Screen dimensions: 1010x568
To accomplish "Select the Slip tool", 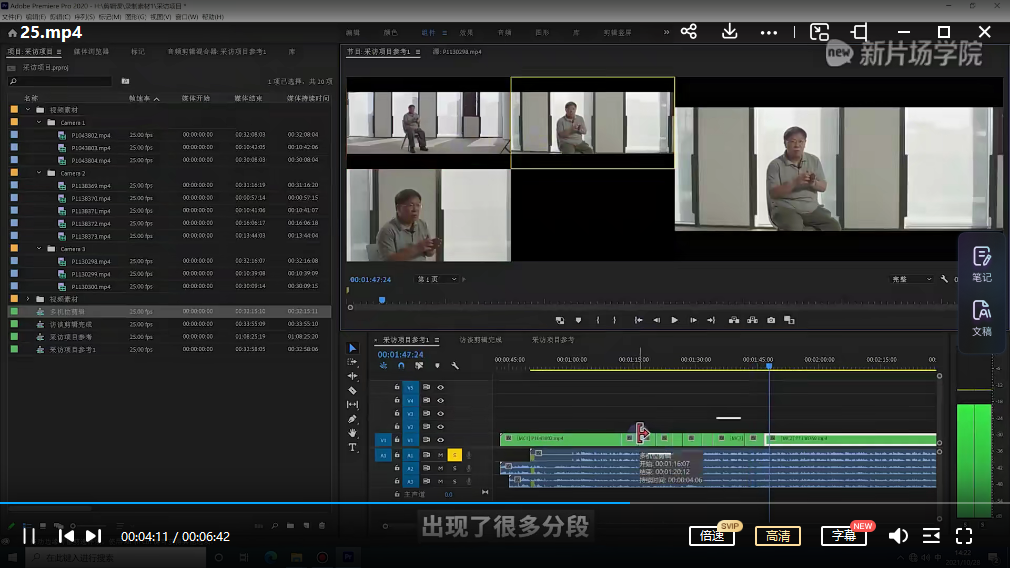I will [352, 404].
